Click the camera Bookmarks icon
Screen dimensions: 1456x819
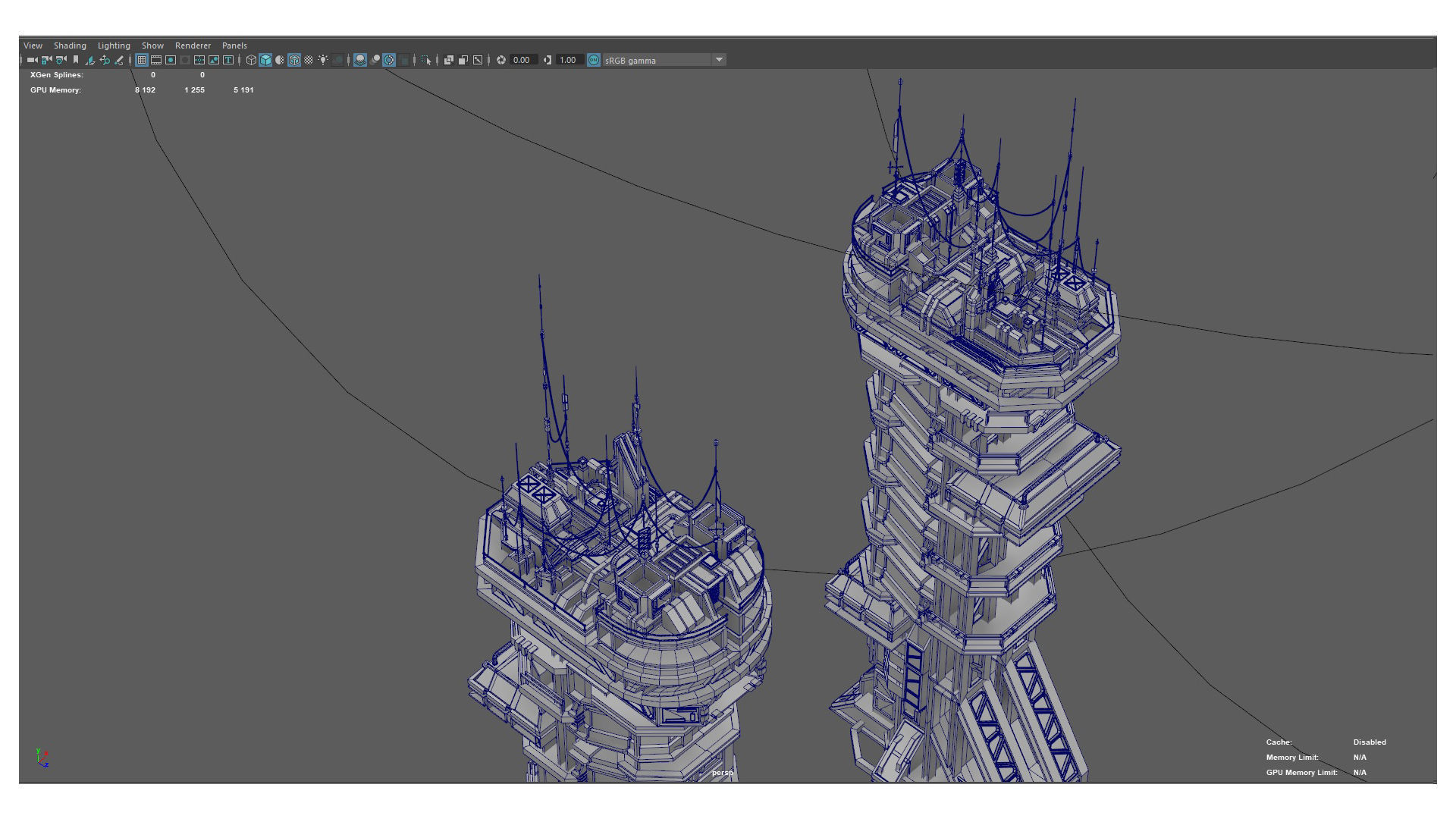[x=76, y=60]
